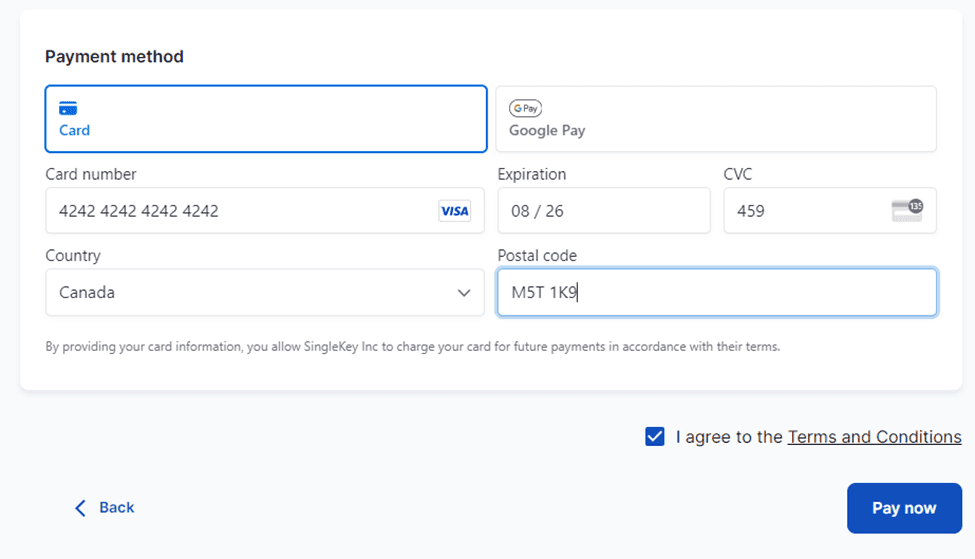975x559 pixels.
Task: Click the SingleKey Inc card disclaimer text
Action: coord(412,347)
